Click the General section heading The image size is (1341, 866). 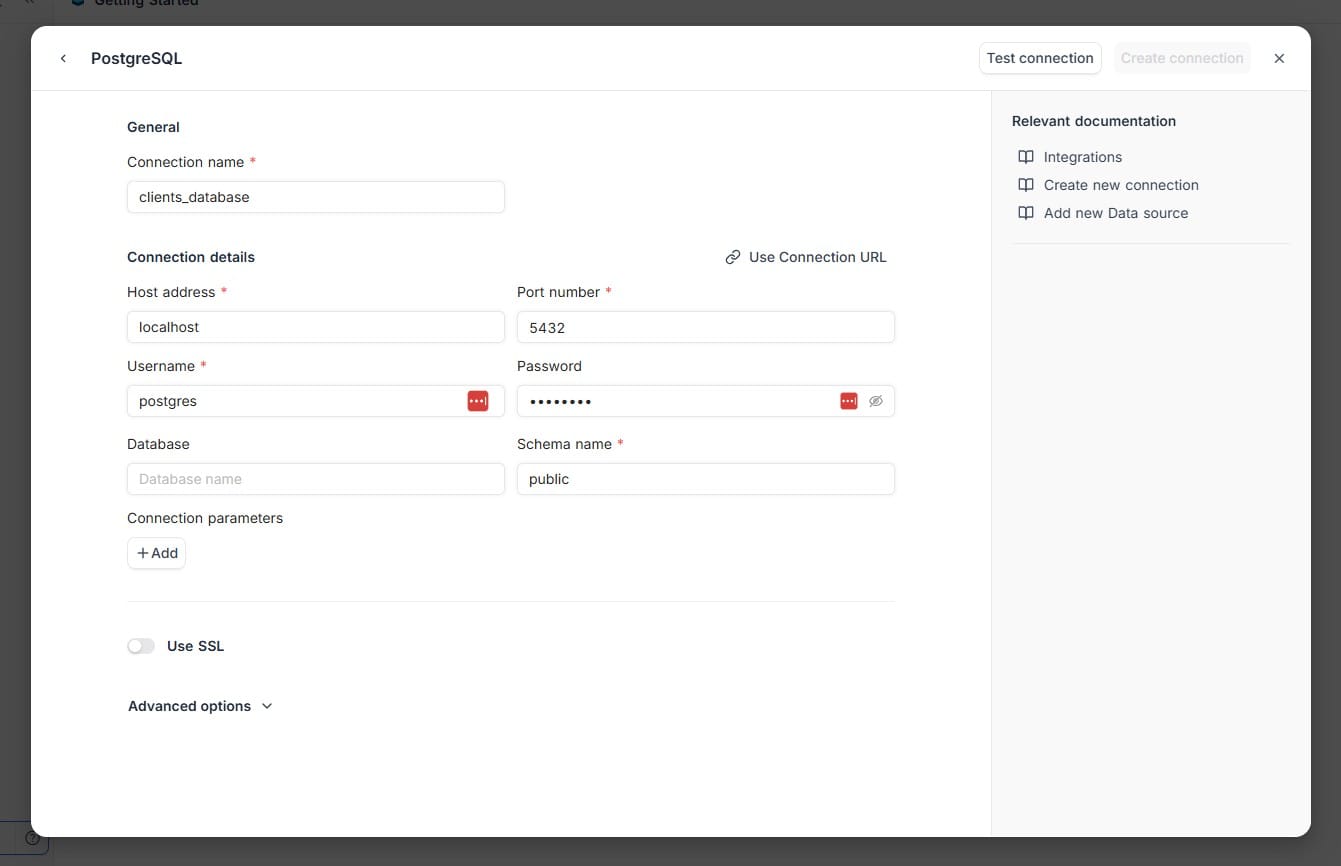(153, 127)
